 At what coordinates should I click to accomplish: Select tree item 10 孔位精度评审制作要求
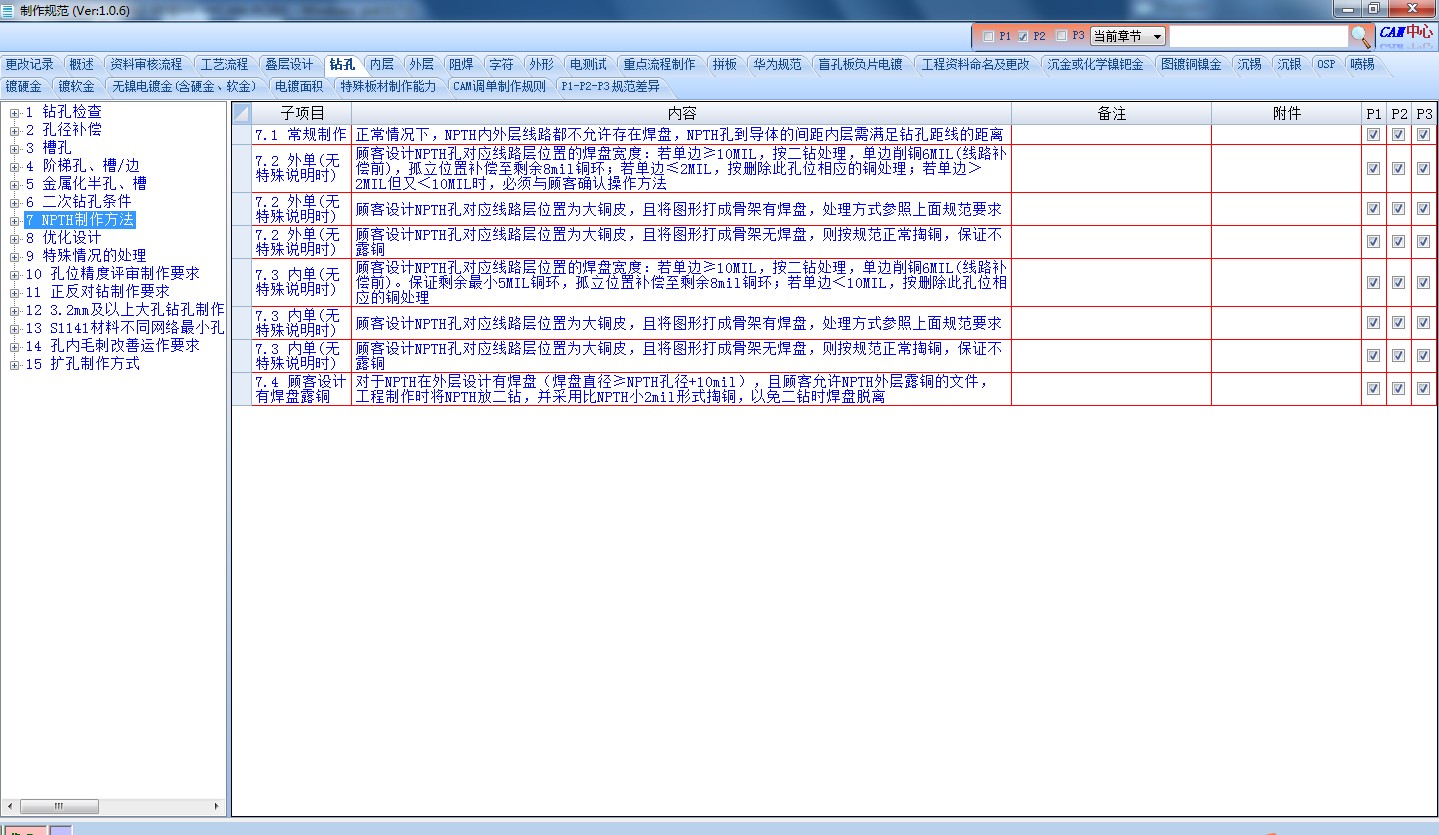click(x=112, y=274)
